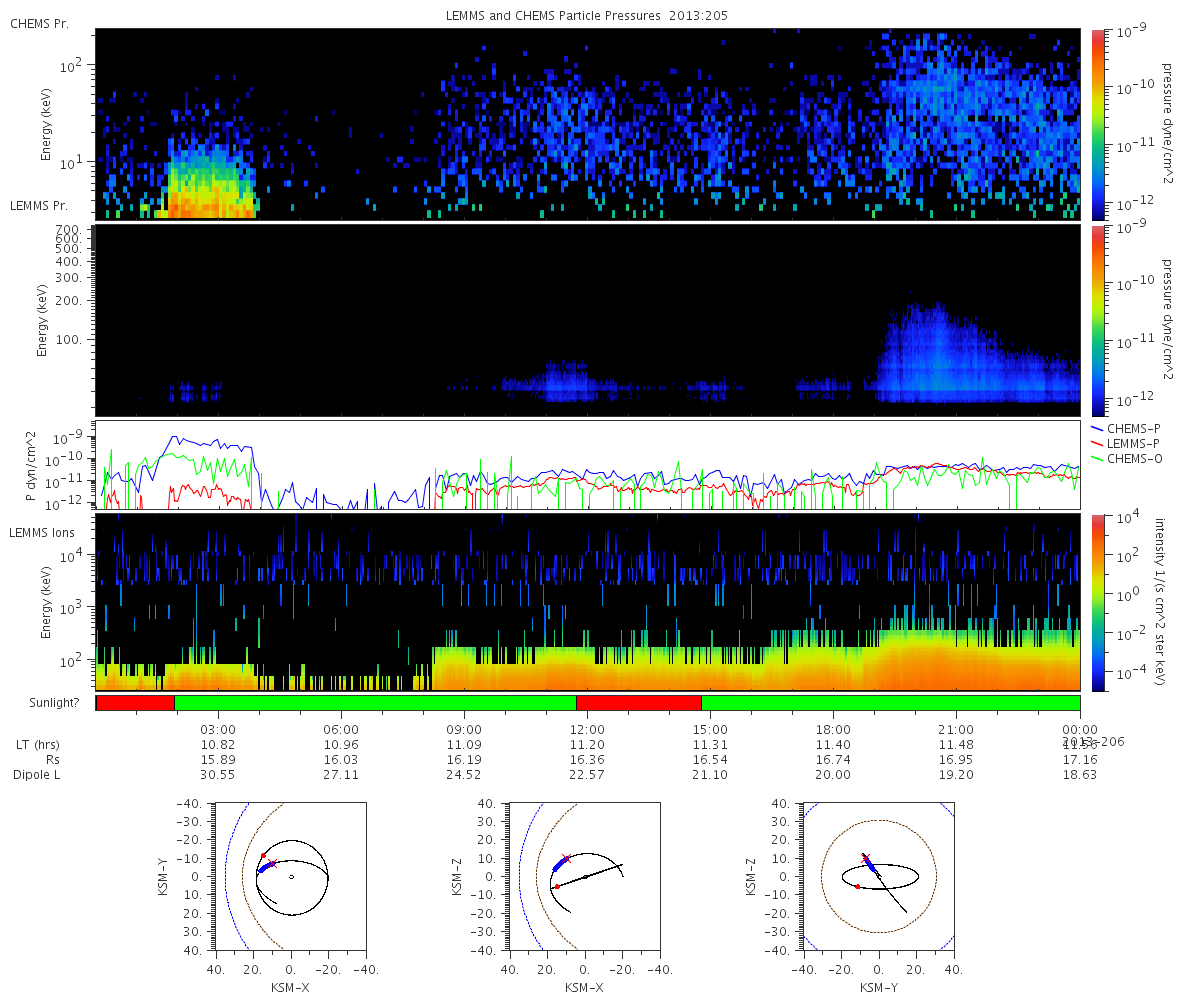The height and width of the screenshot is (1000, 1200).
Task: Click the first red segment of the Sunlight bar
Action: 135,703
